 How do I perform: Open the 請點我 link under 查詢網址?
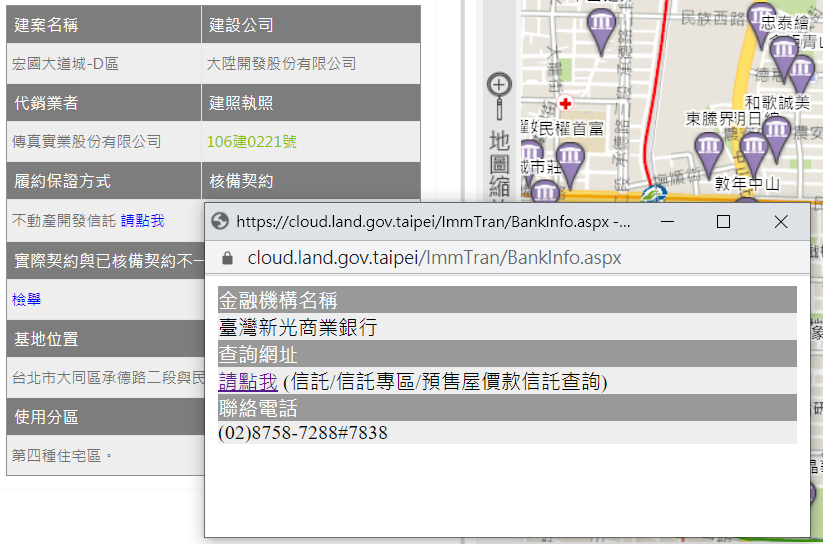248,381
